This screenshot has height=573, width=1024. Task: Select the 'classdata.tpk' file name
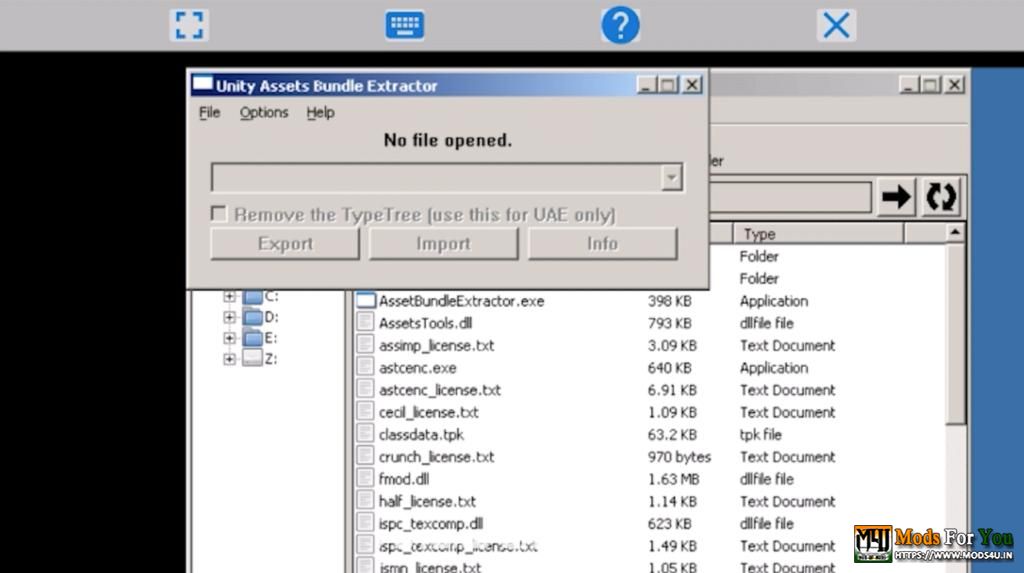point(421,434)
